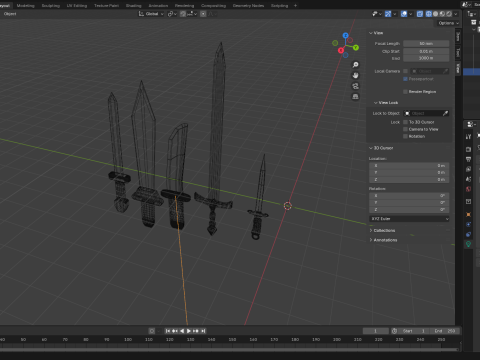Open the Object menu in header
480x360 pixels.
(x=10, y=14)
